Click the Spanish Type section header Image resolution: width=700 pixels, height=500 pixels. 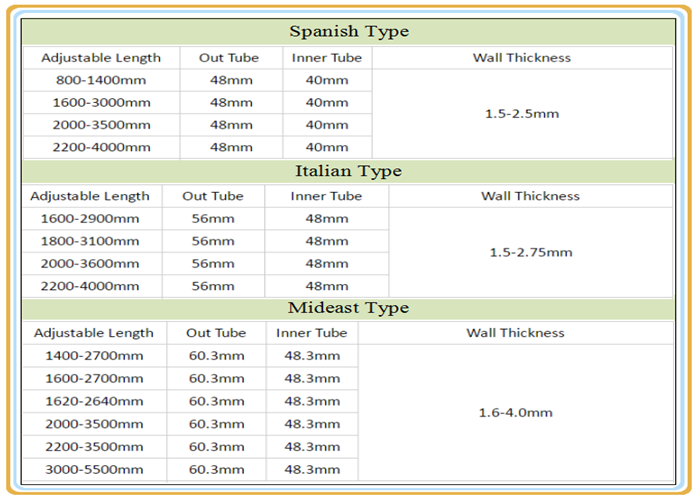coord(349,32)
